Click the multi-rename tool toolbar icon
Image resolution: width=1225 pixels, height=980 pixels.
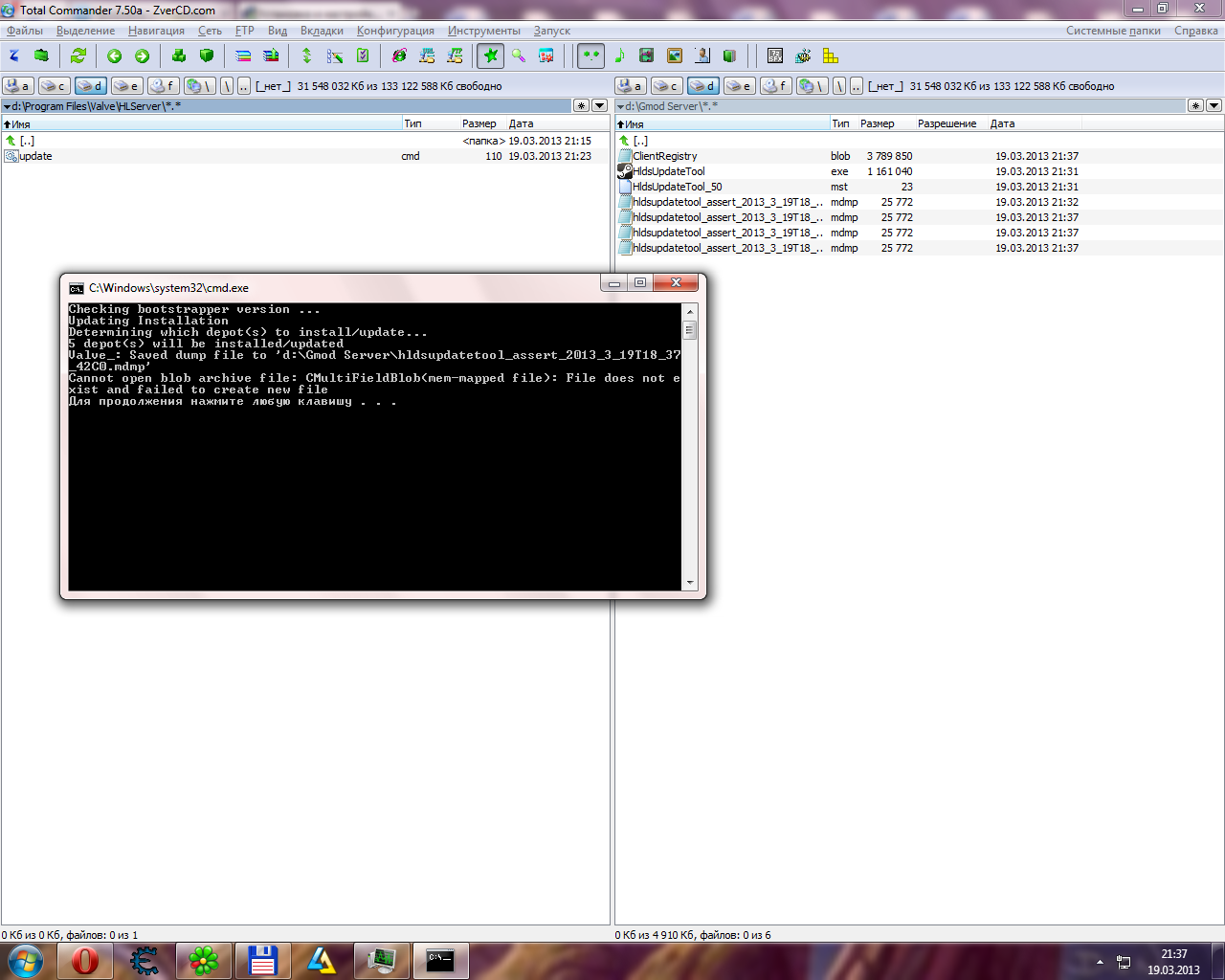click(x=335, y=56)
